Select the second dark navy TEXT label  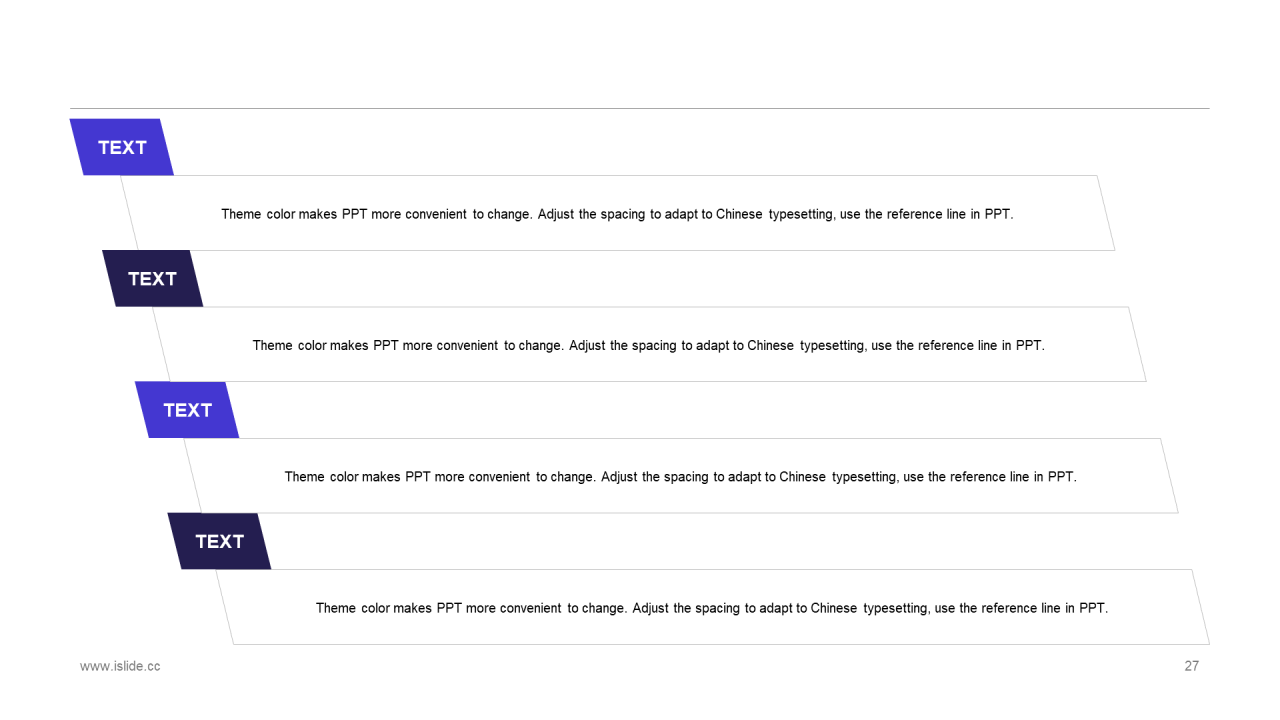coord(152,279)
